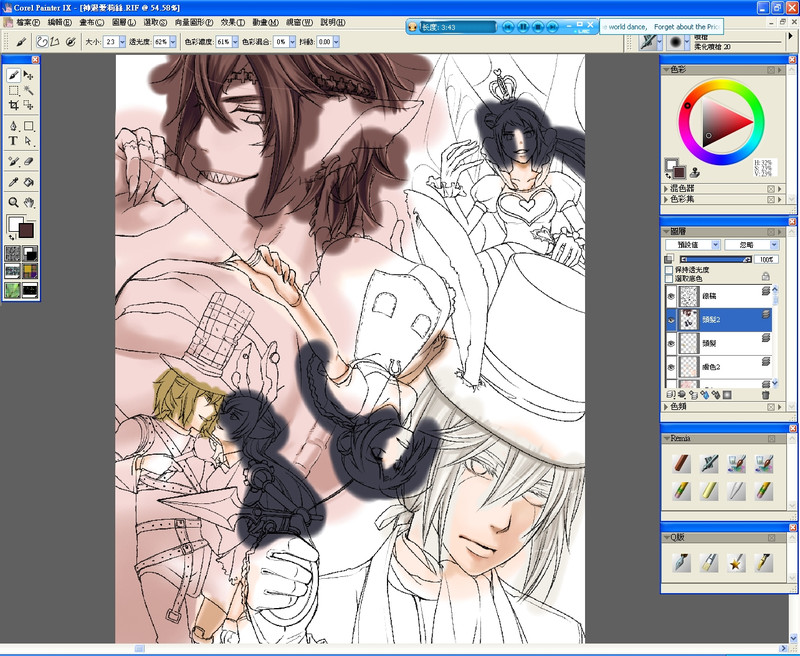The width and height of the screenshot is (800, 656).
Task: Expand the 色頻 channels panel
Action: (666, 407)
